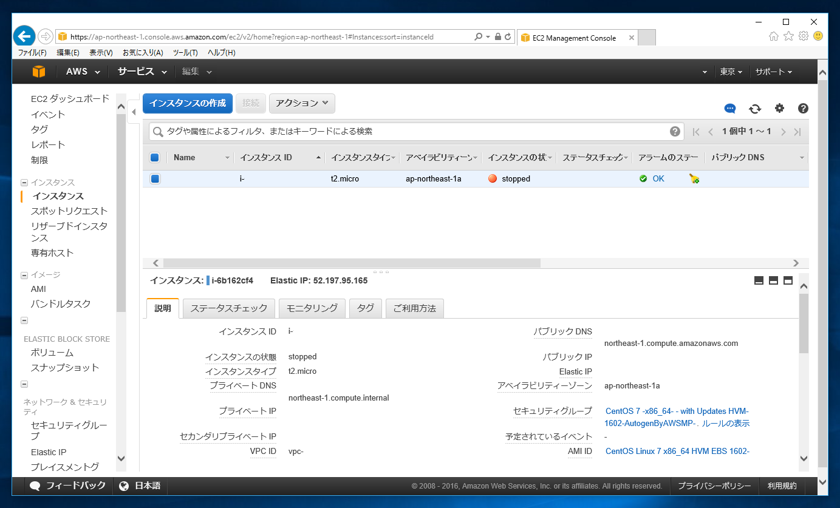
Task: Switch to the ステータスチェック tab
Action: pyautogui.click(x=229, y=308)
